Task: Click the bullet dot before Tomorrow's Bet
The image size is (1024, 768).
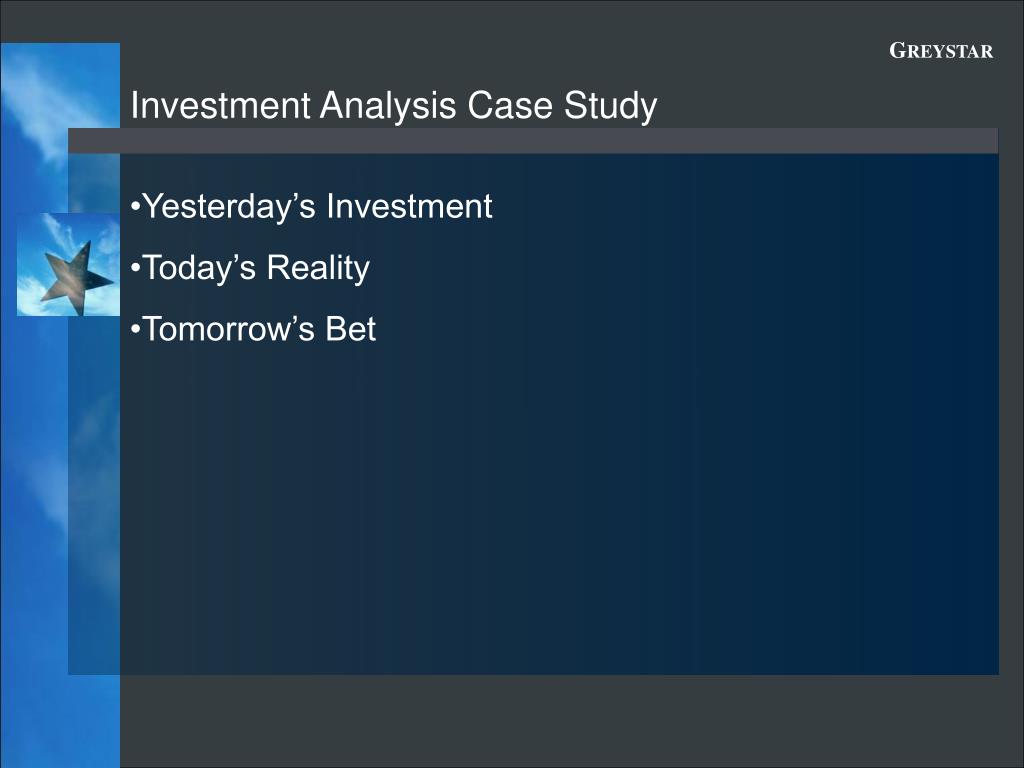Action: (135, 330)
